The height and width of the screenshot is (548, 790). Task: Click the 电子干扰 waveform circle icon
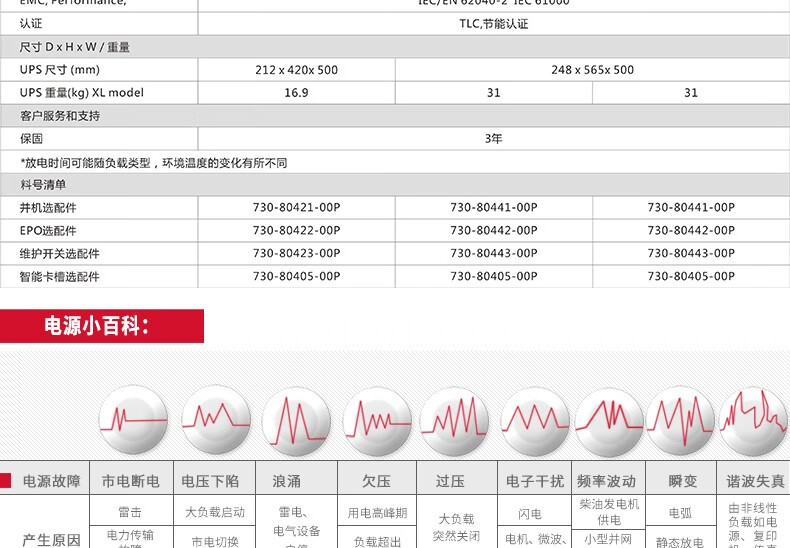click(535, 422)
